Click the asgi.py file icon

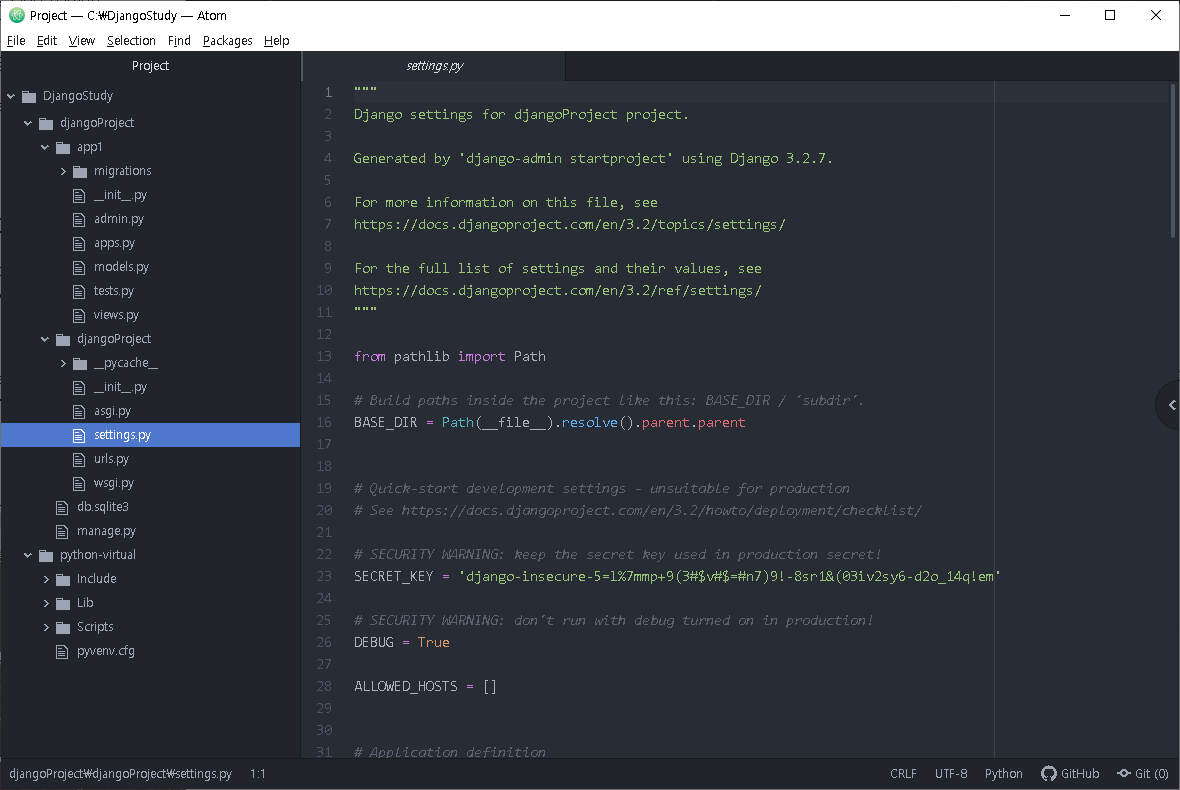[x=79, y=412]
